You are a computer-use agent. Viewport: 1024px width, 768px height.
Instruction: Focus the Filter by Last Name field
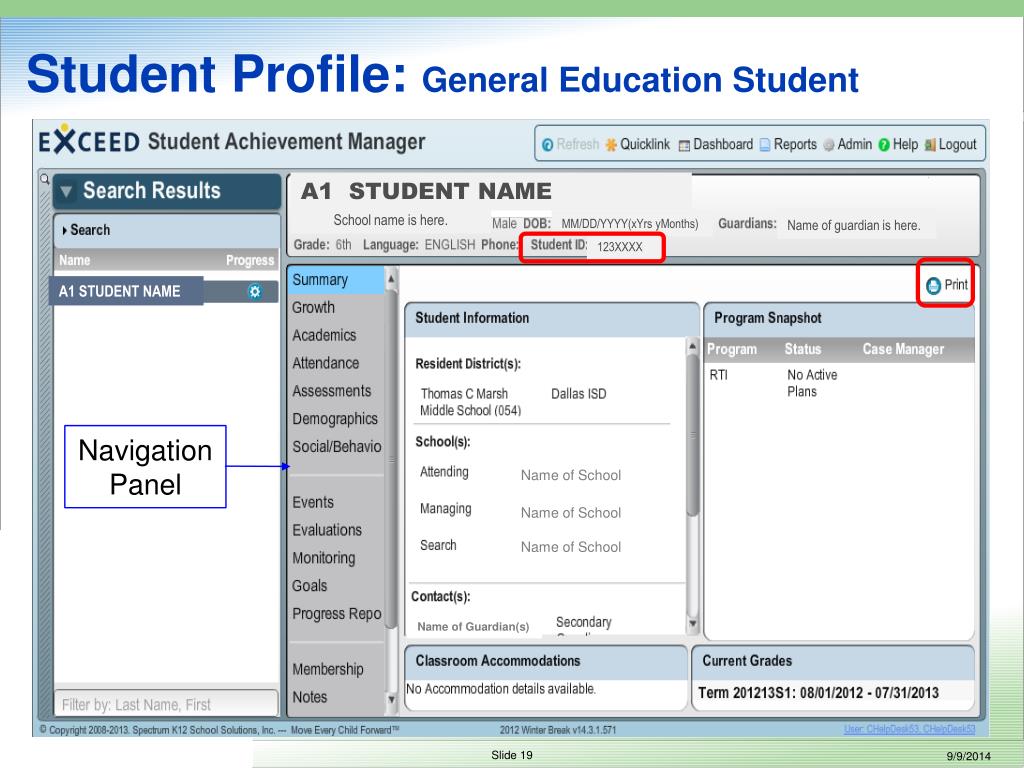(166, 704)
